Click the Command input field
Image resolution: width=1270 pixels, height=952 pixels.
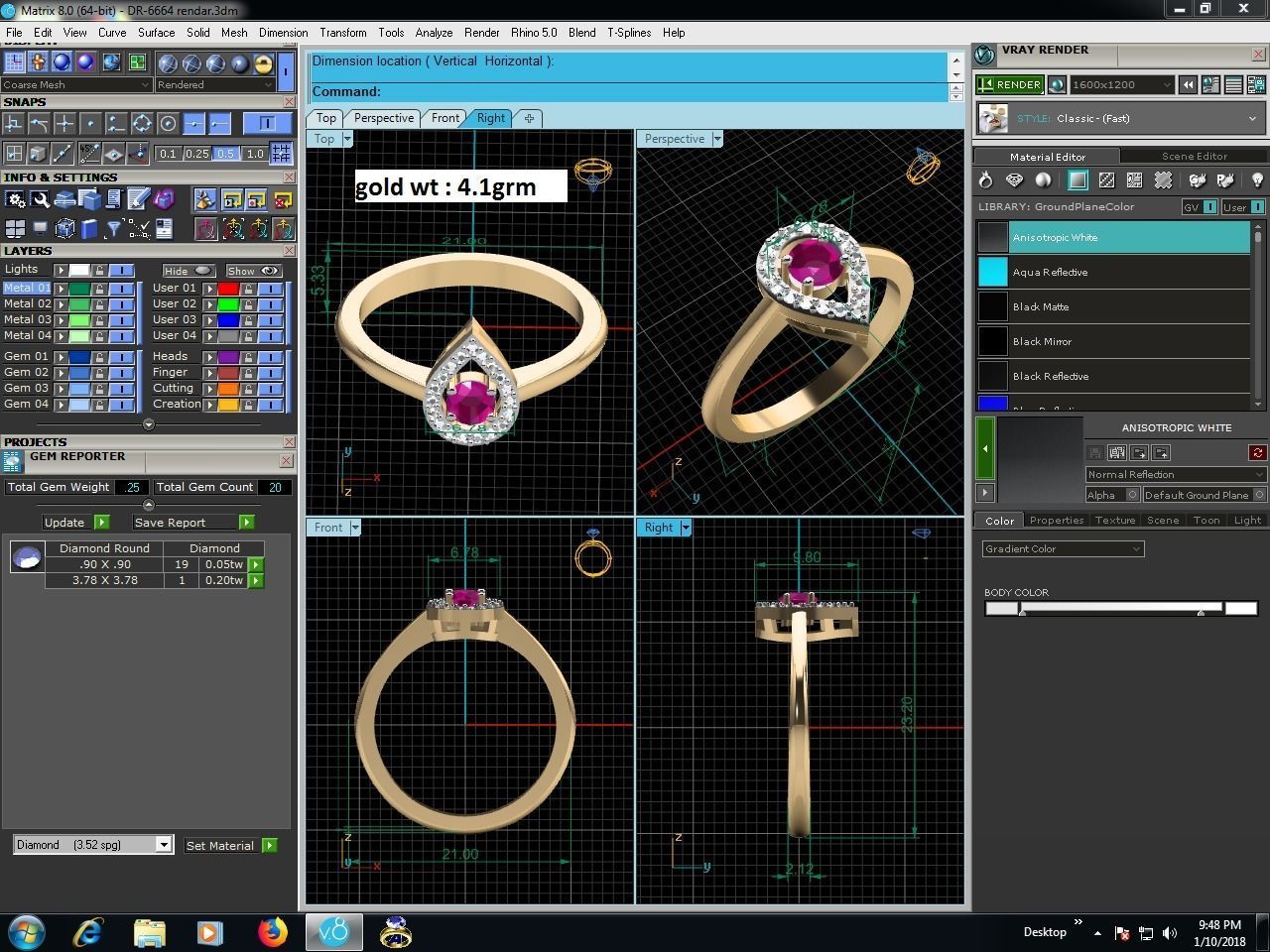pyautogui.click(x=629, y=91)
